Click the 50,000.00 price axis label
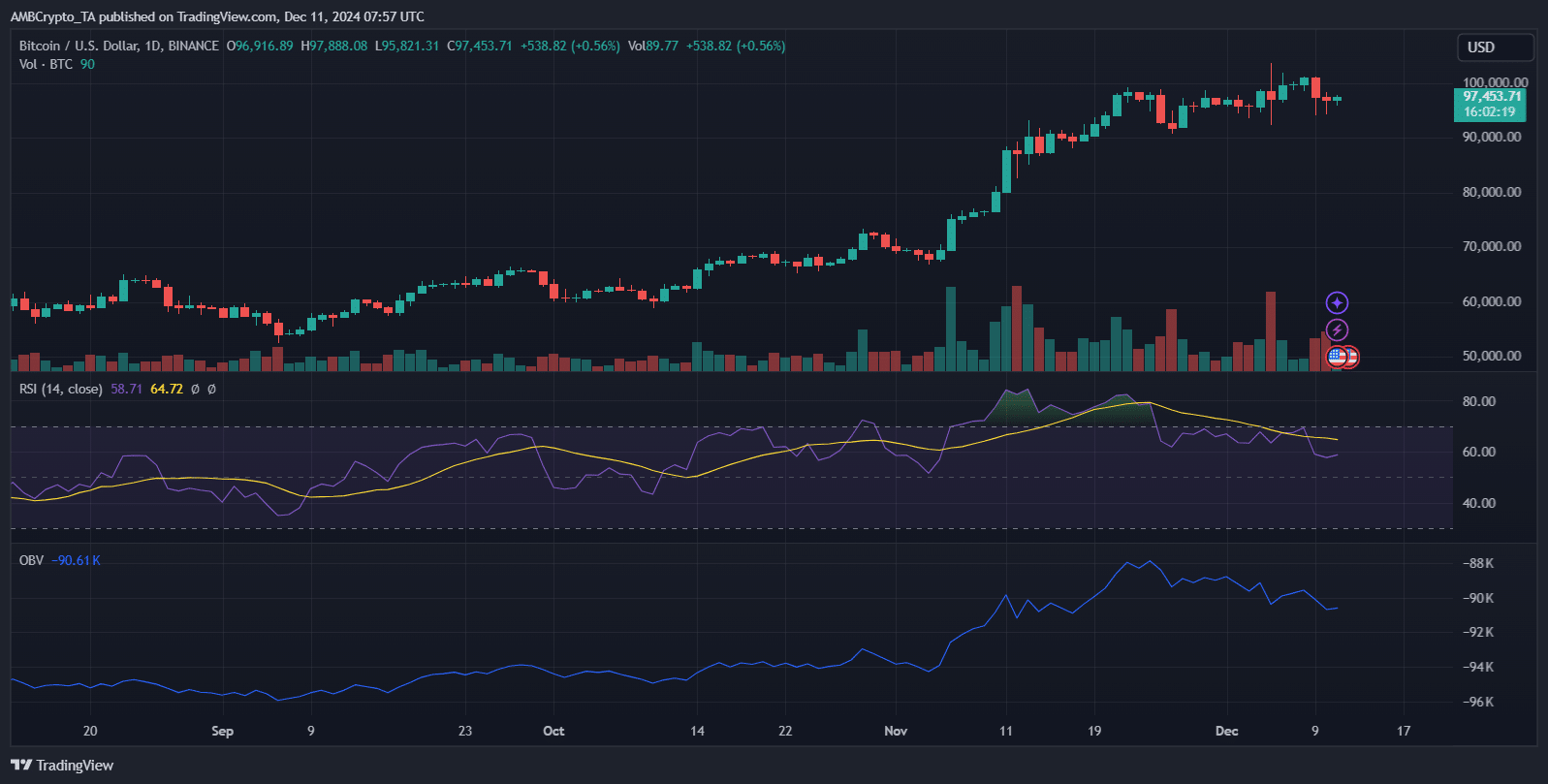The image size is (1548, 784). coord(1492,356)
